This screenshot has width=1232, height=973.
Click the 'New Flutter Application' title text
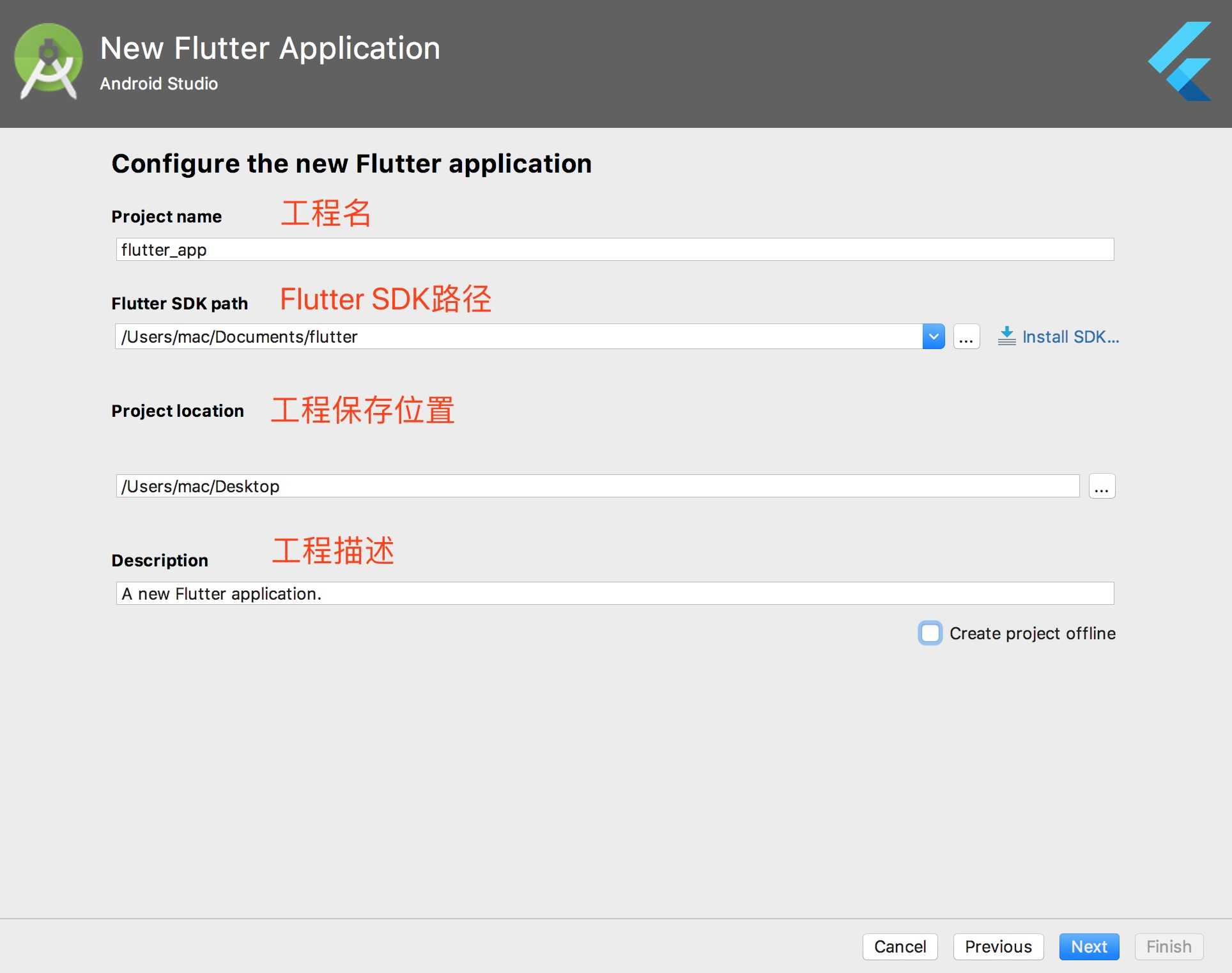(270, 49)
